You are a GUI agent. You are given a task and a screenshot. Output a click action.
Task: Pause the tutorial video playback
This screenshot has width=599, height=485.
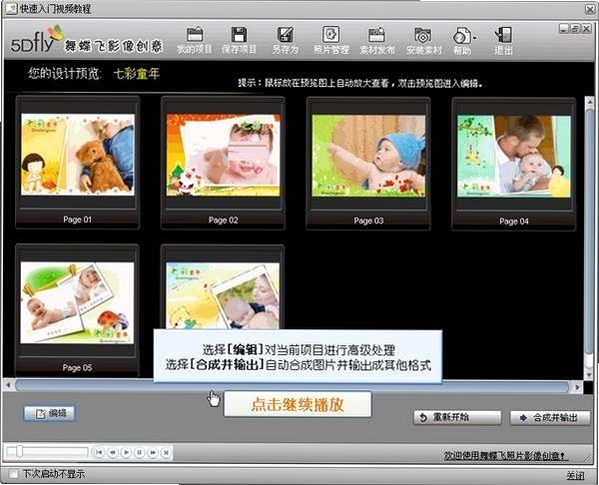pyautogui.click(x=139, y=453)
